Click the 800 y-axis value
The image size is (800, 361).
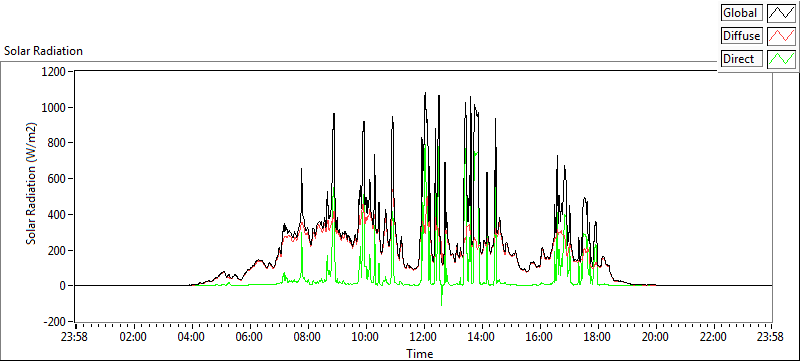tap(58, 143)
